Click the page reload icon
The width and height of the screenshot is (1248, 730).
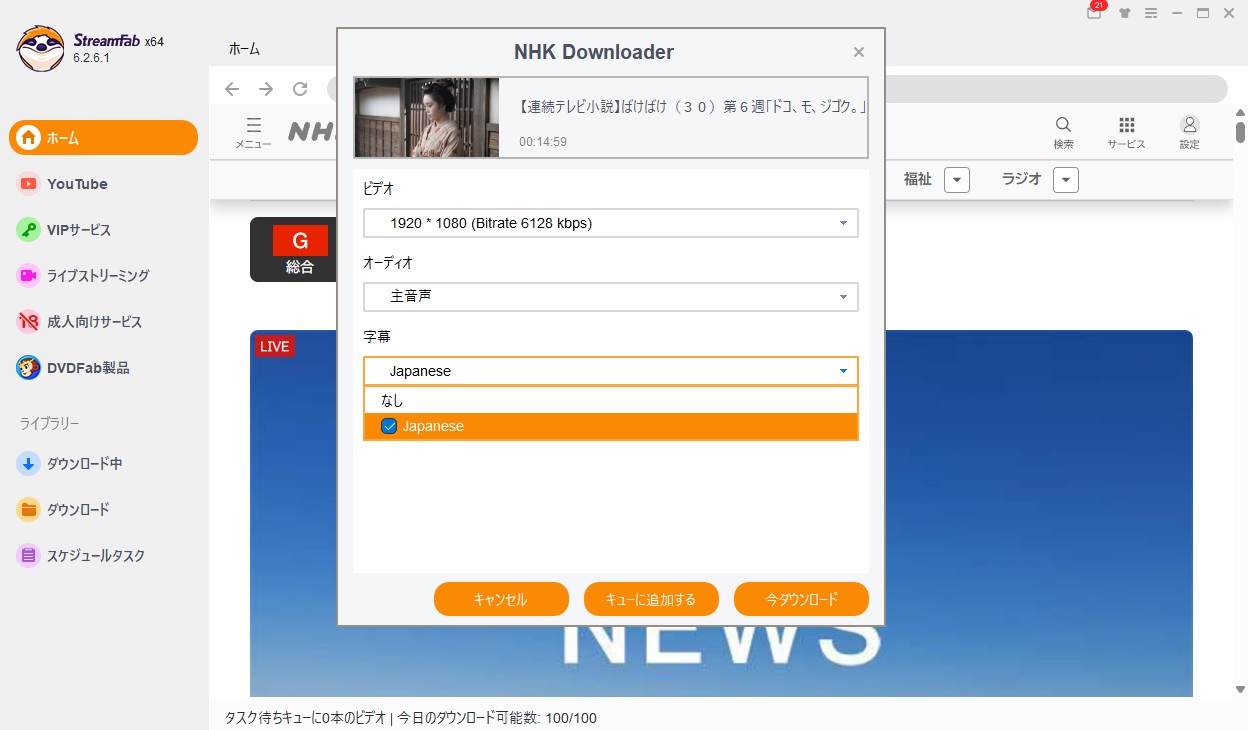pyautogui.click(x=300, y=89)
